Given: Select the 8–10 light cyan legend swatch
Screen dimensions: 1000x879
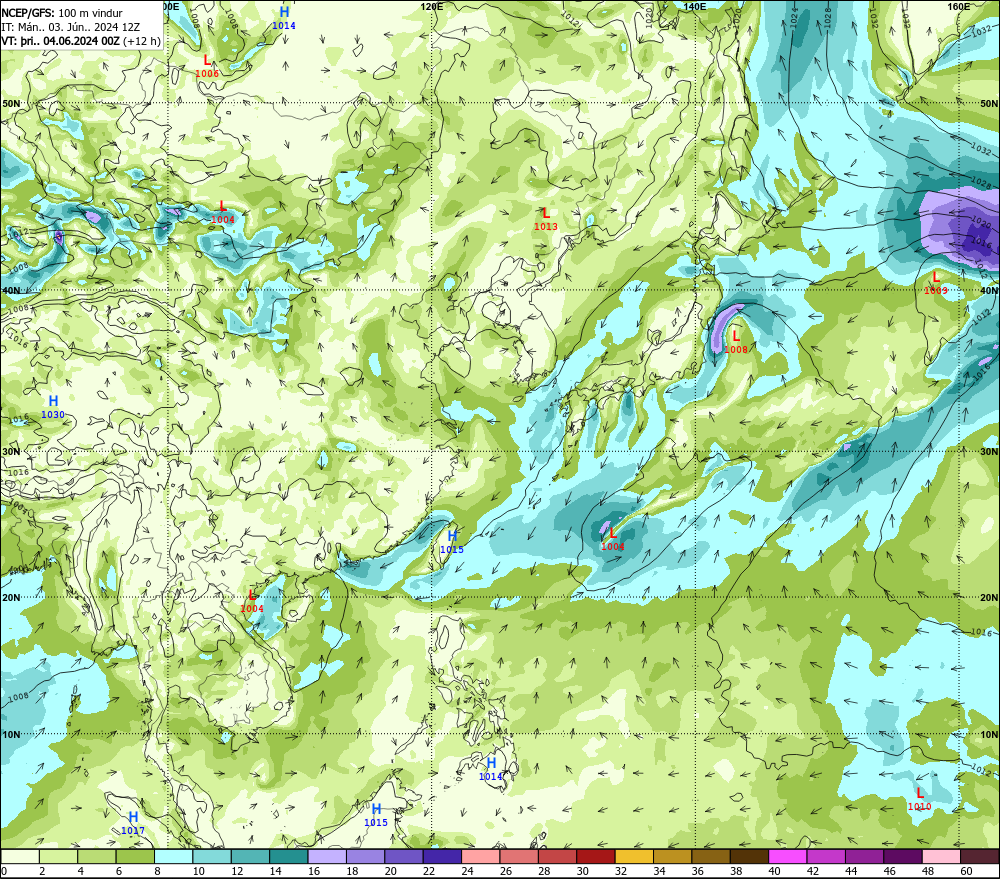Looking at the screenshot, I should (x=173, y=856).
